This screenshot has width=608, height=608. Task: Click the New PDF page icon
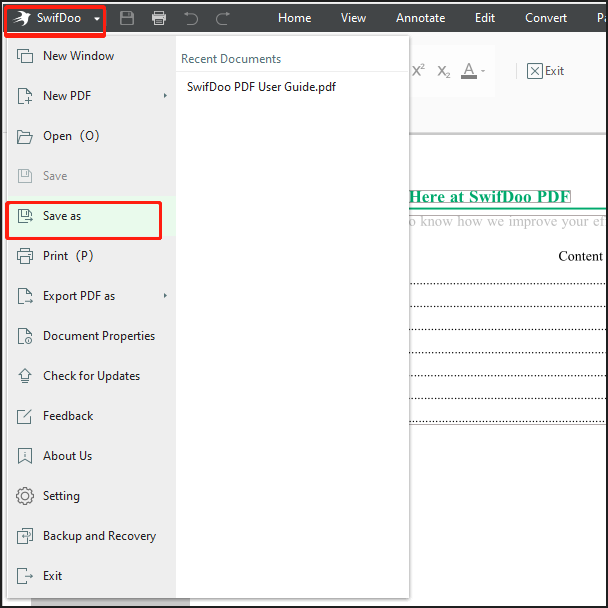25,96
